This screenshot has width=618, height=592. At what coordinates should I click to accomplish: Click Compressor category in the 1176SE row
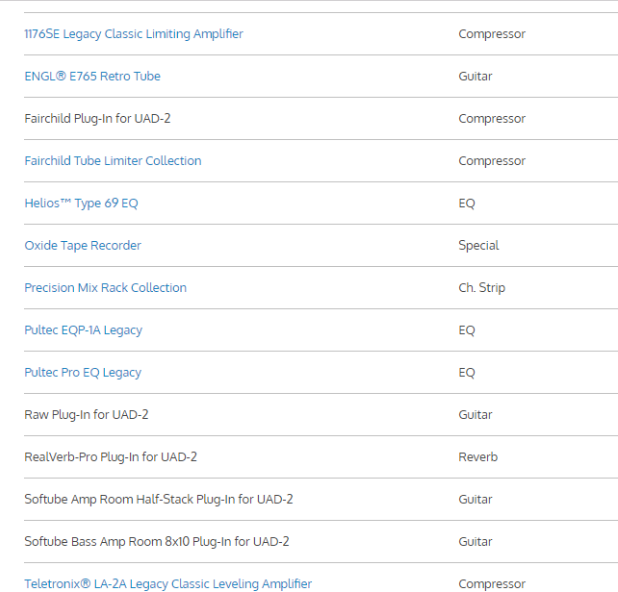(491, 34)
